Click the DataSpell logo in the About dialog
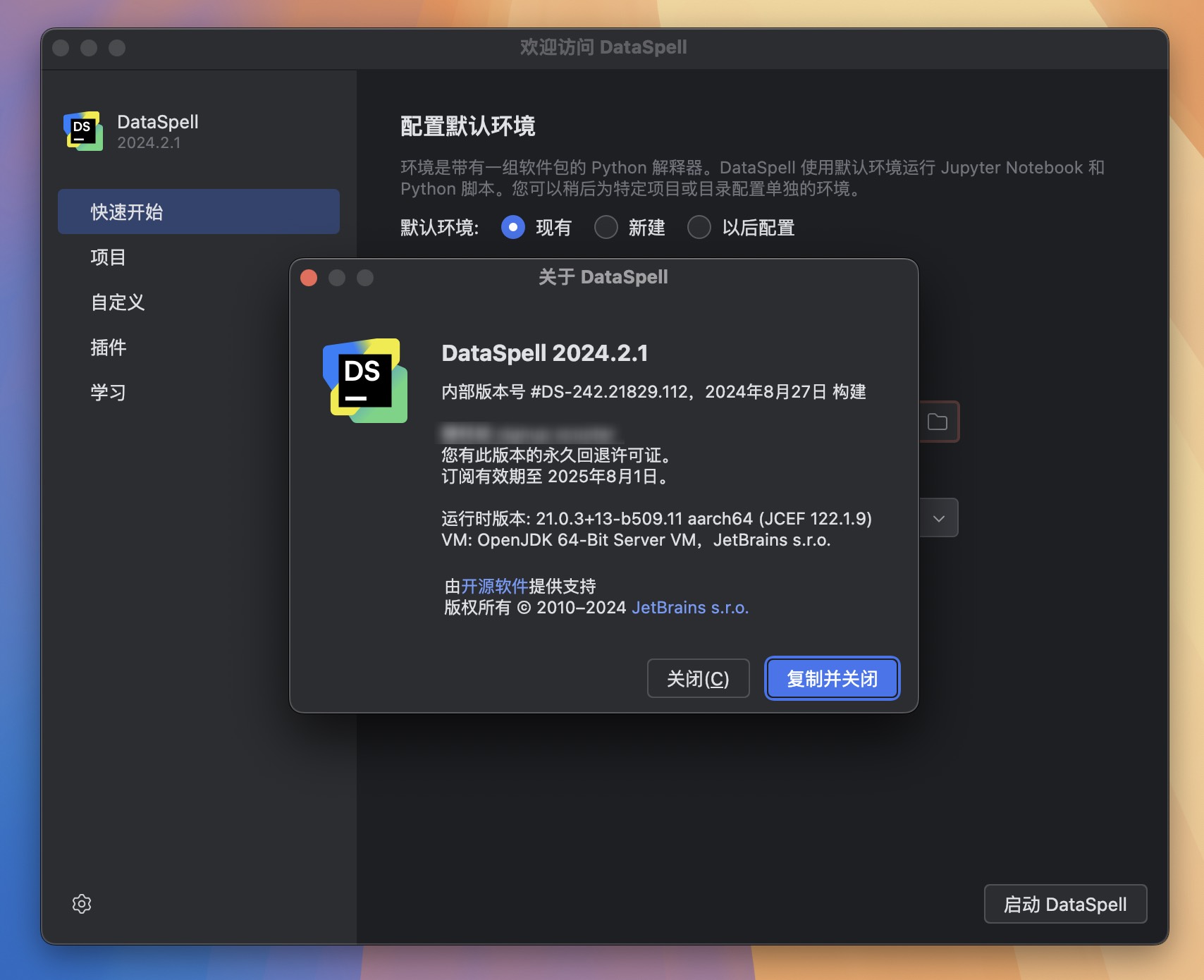 coord(365,381)
